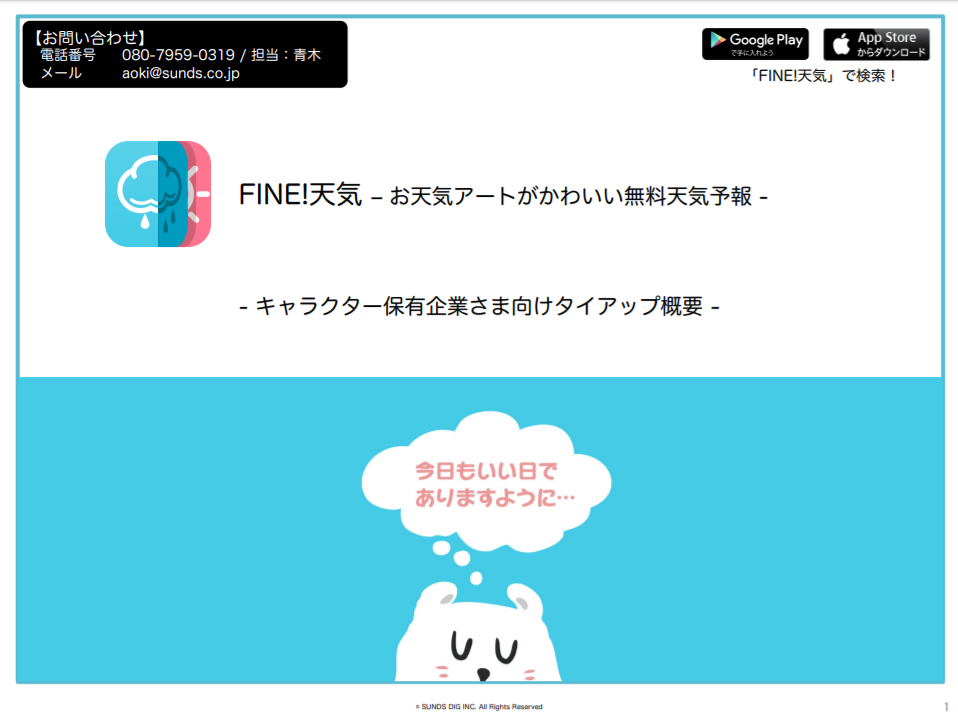Click the 担当：青木 contact name

286,55
